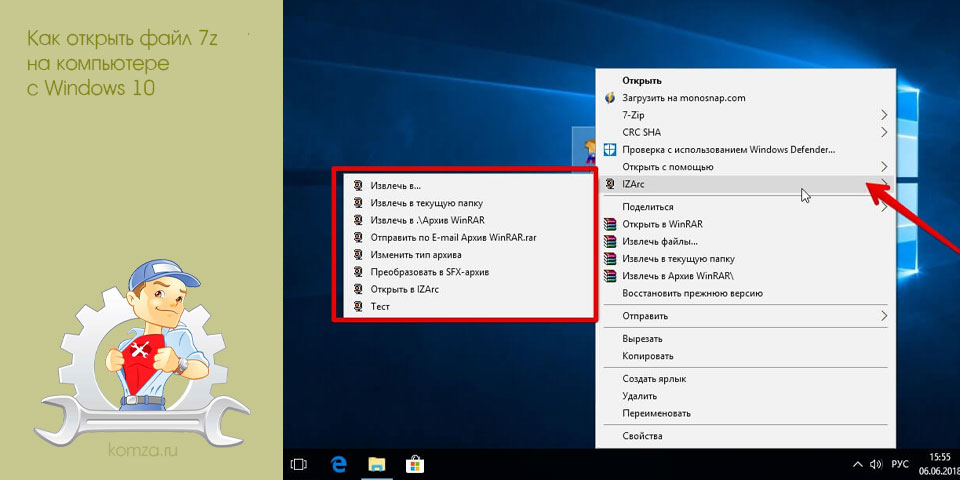Click the Windows Defender shield icon
Viewport: 960px width, 480px height.
point(609,149)
